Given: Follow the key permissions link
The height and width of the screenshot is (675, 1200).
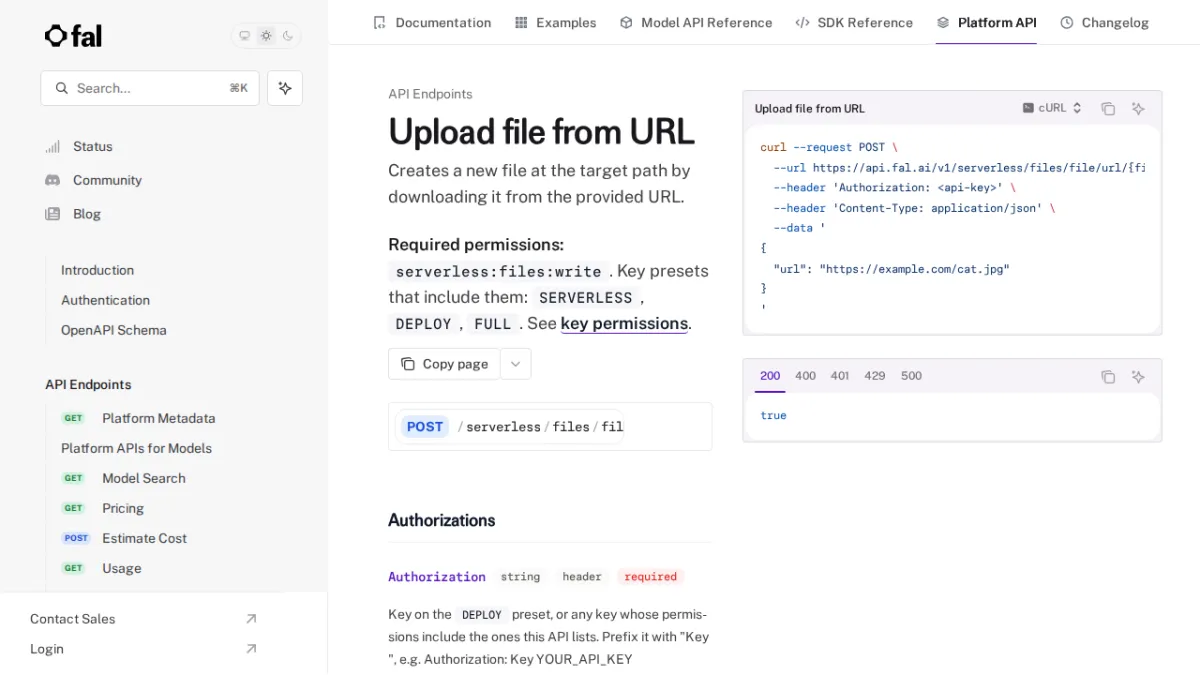Looking at the screenshot, I should click(624, 323).
